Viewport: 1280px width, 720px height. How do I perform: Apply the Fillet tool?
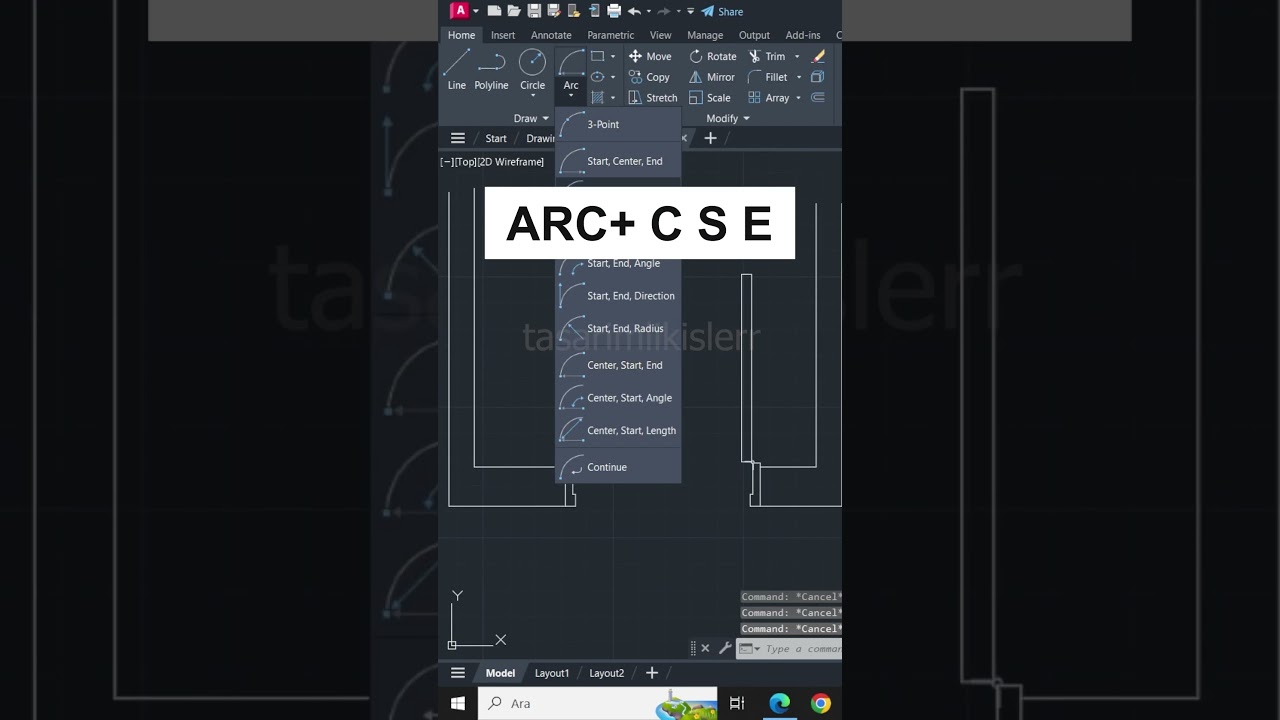768,77
